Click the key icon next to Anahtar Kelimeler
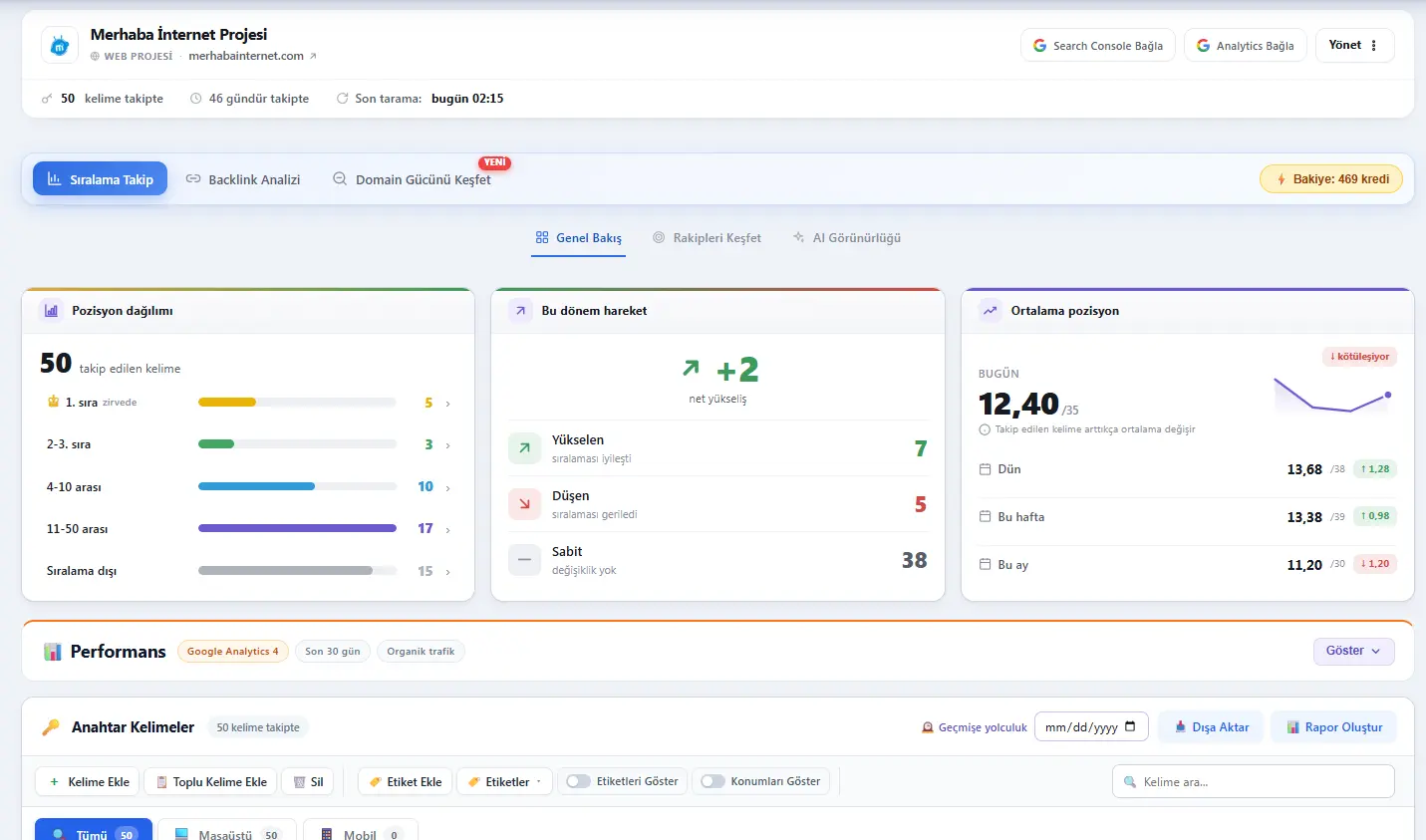 (51, 727)
